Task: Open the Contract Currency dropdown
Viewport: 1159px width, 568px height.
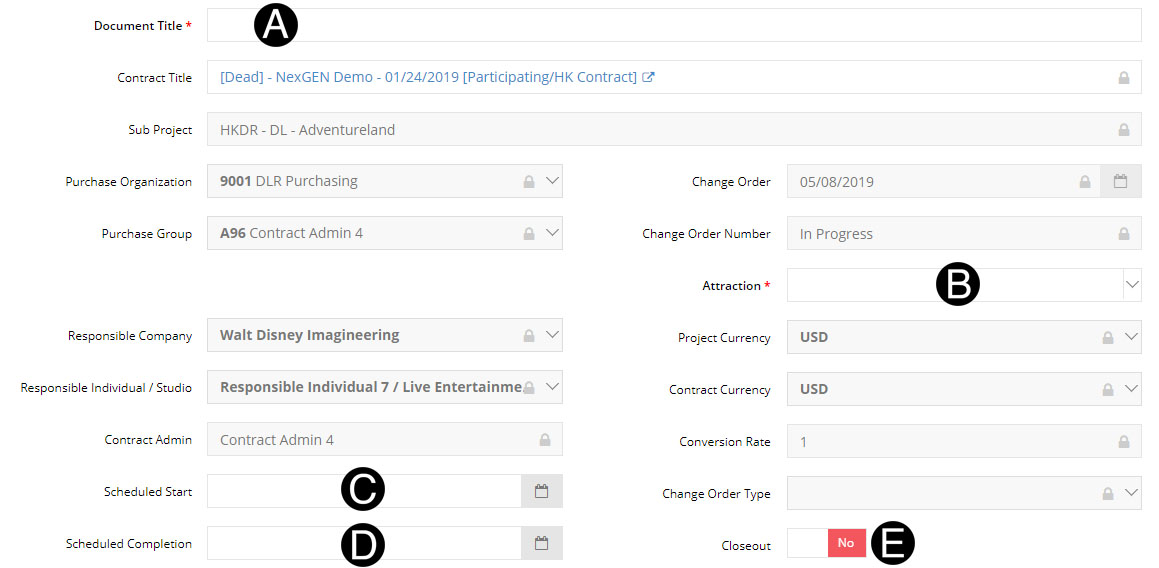Action: [x=1131, y=389]
